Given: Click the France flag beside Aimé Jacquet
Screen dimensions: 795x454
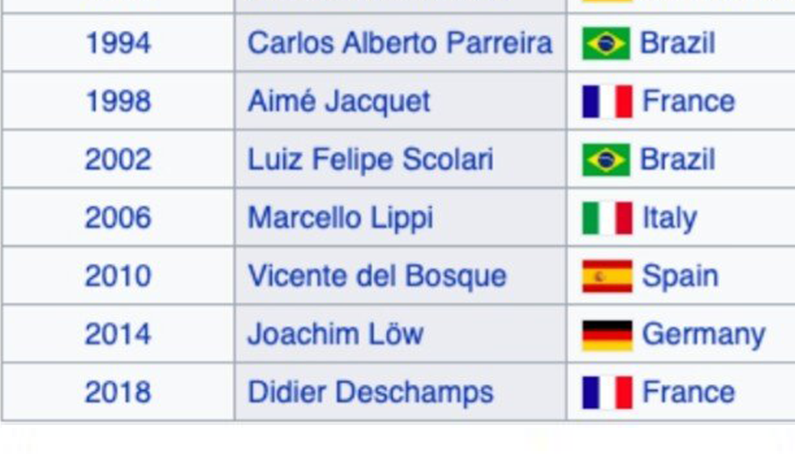Looking at the screenshot, I should [607, 101].
